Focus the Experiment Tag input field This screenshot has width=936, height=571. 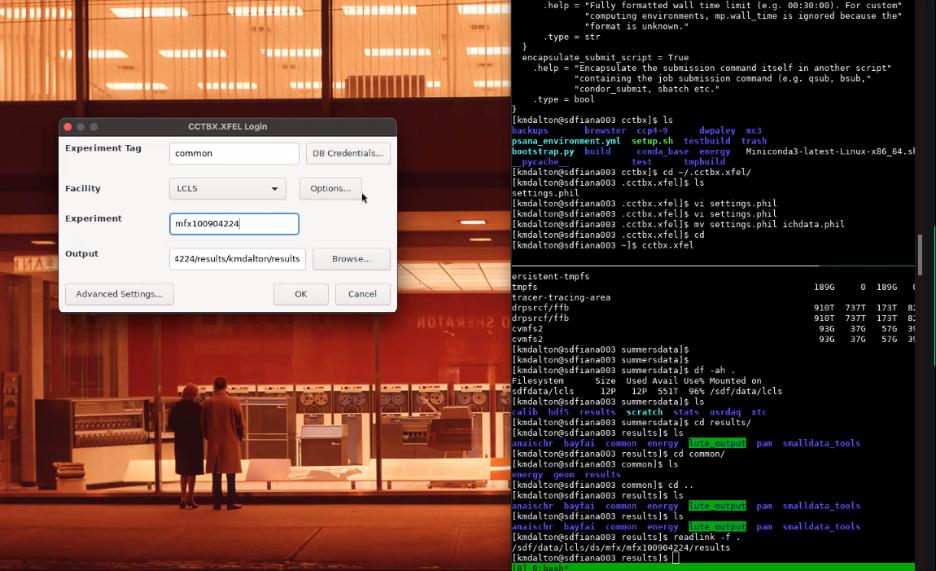point(234,153)
